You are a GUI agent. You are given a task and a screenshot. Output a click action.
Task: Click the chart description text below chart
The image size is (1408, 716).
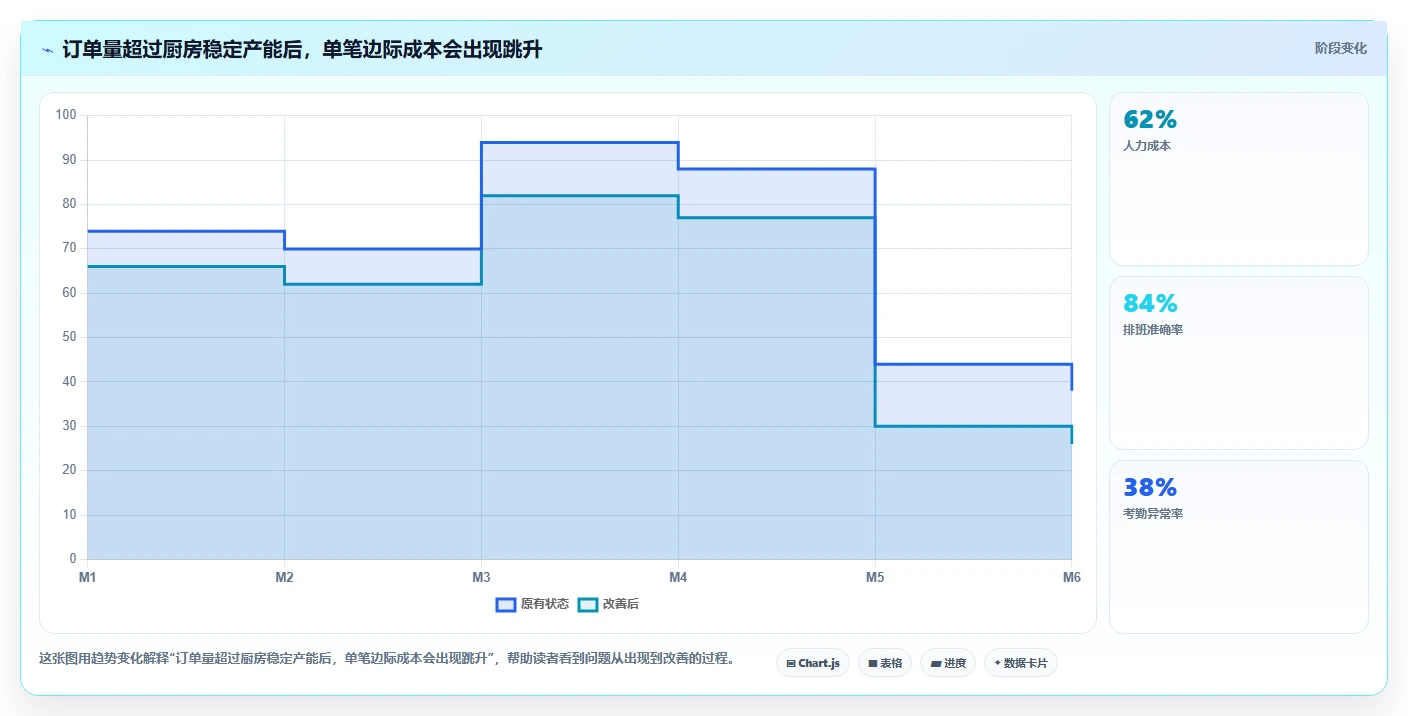(386, 659)
